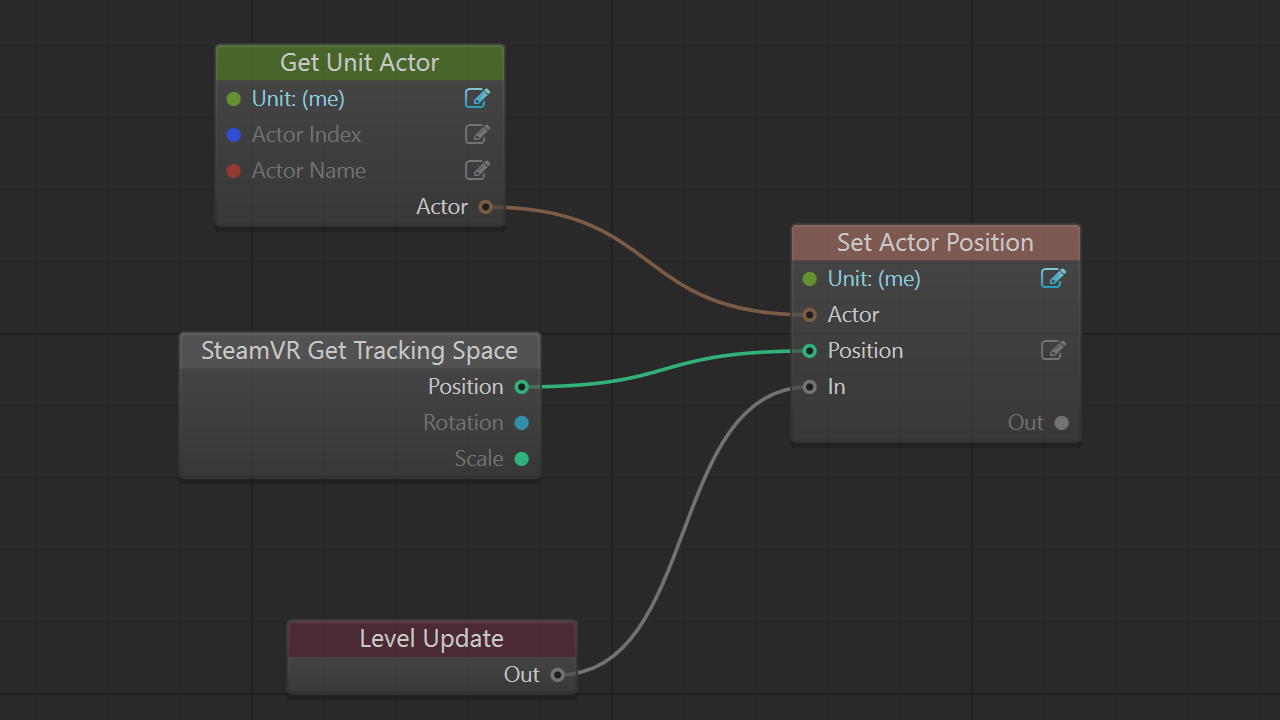Screen dimensions: 1280x720
Task: Click green Unit port on Set Actor Position
Action: [x=810, y=279]
